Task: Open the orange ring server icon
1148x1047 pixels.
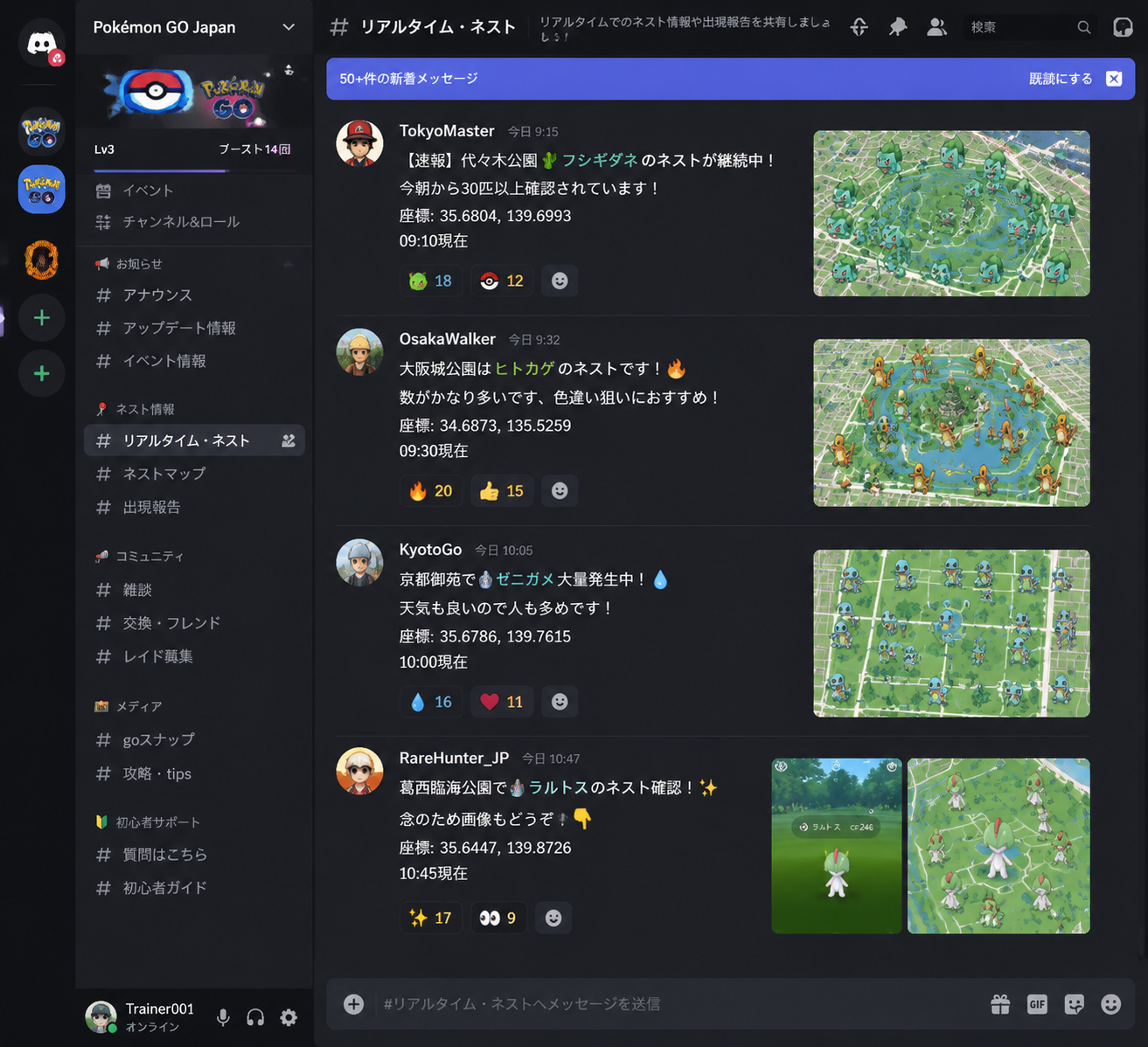Action: coord(41,260)
